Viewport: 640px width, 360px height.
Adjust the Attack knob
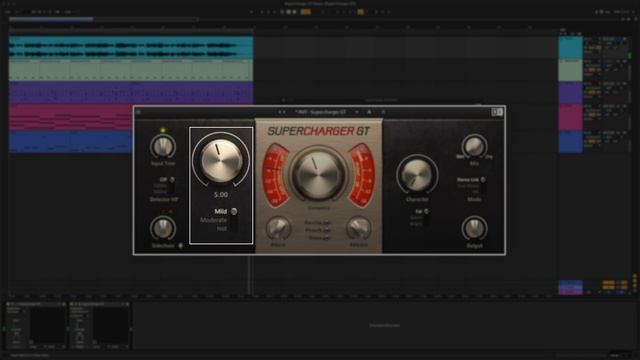click(278, 229)
